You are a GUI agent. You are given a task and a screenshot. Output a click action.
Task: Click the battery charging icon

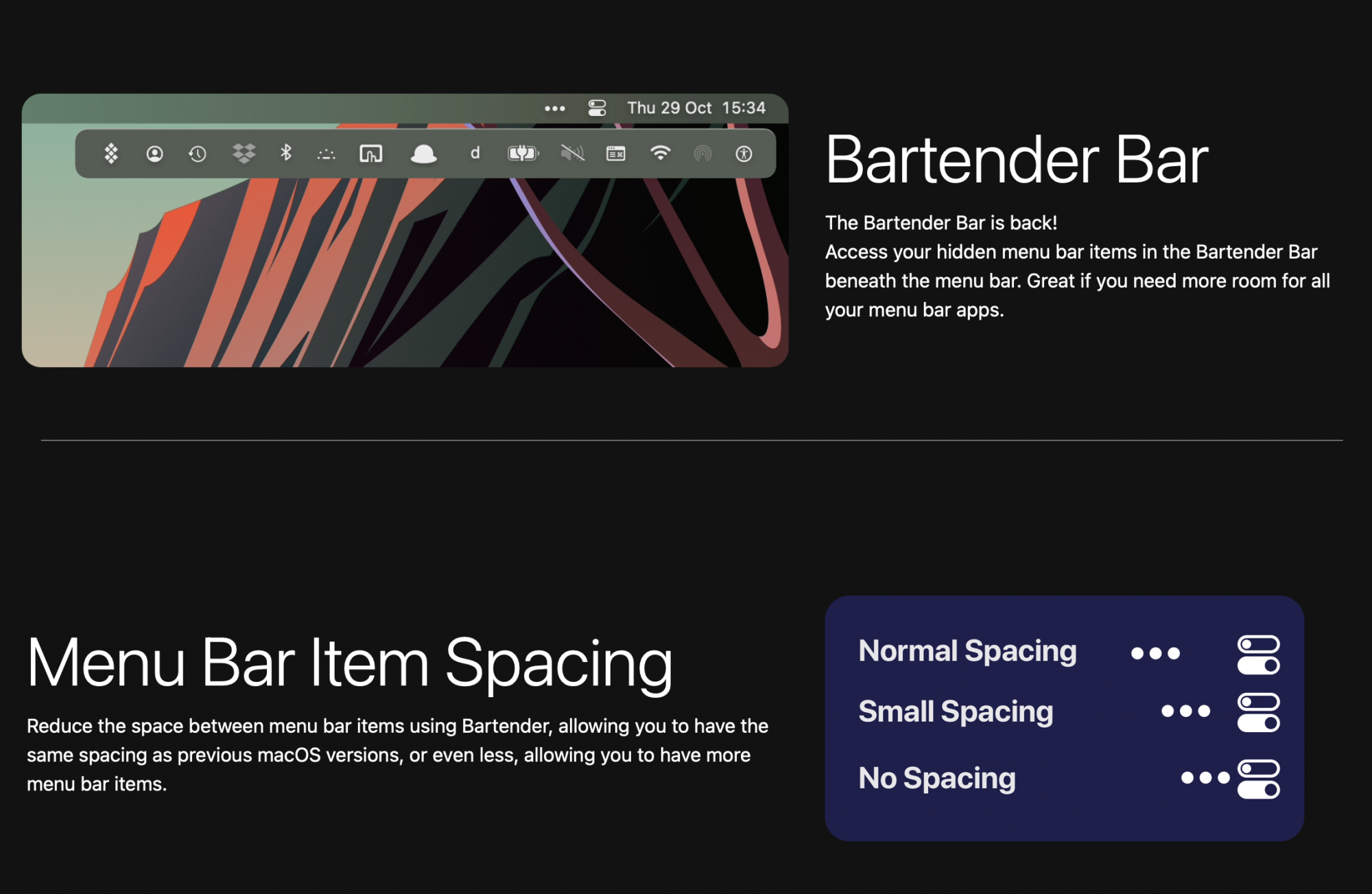[523, 153]
